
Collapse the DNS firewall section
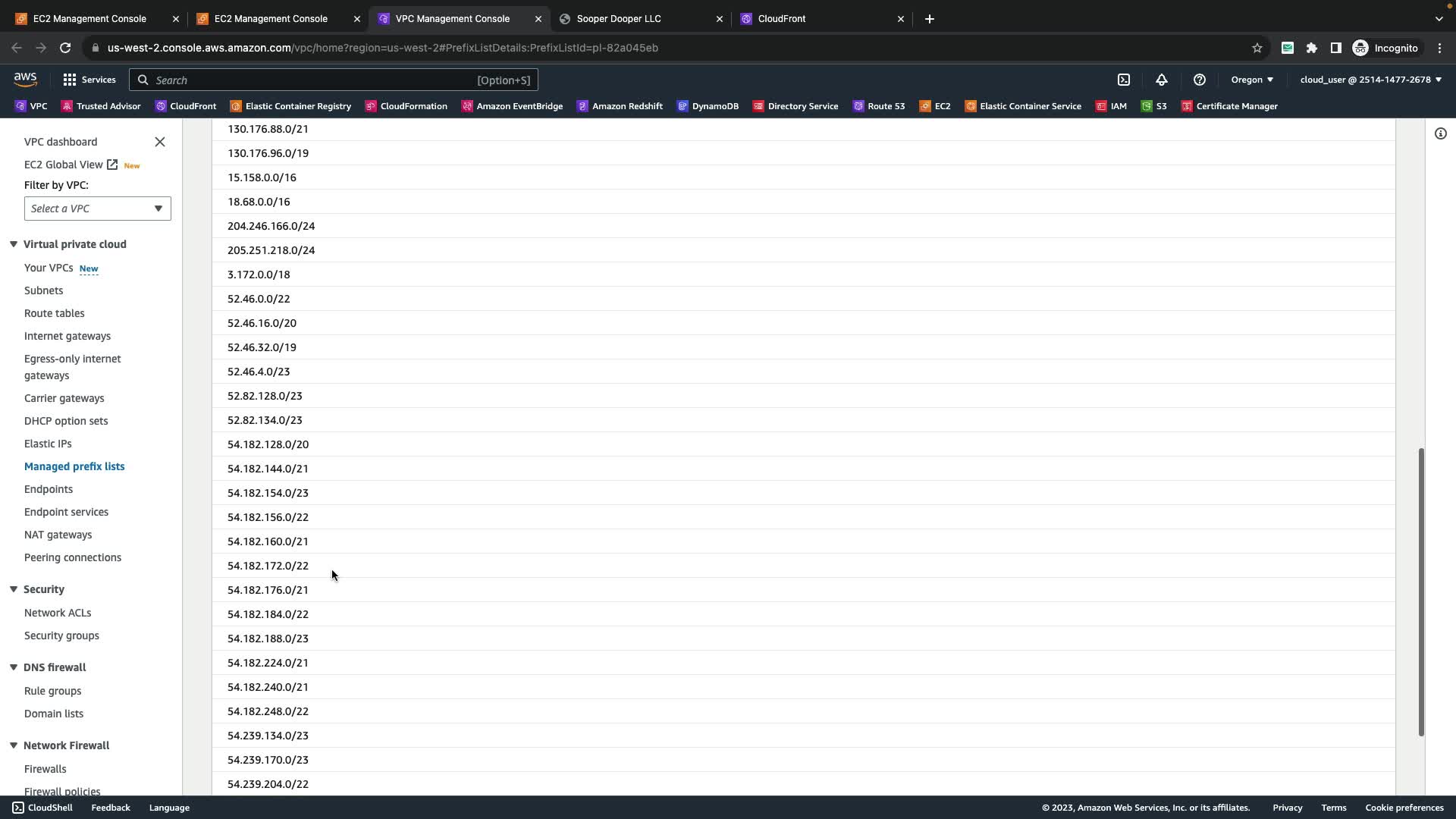[x=14, y=667]
